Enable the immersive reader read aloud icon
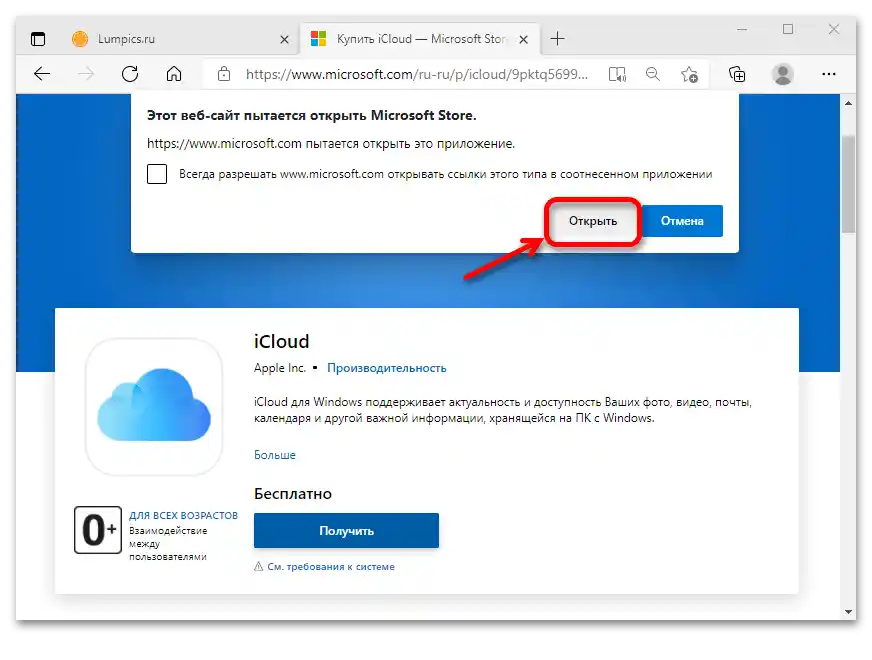Screen dimensions: 872x660 coord(617,75)
